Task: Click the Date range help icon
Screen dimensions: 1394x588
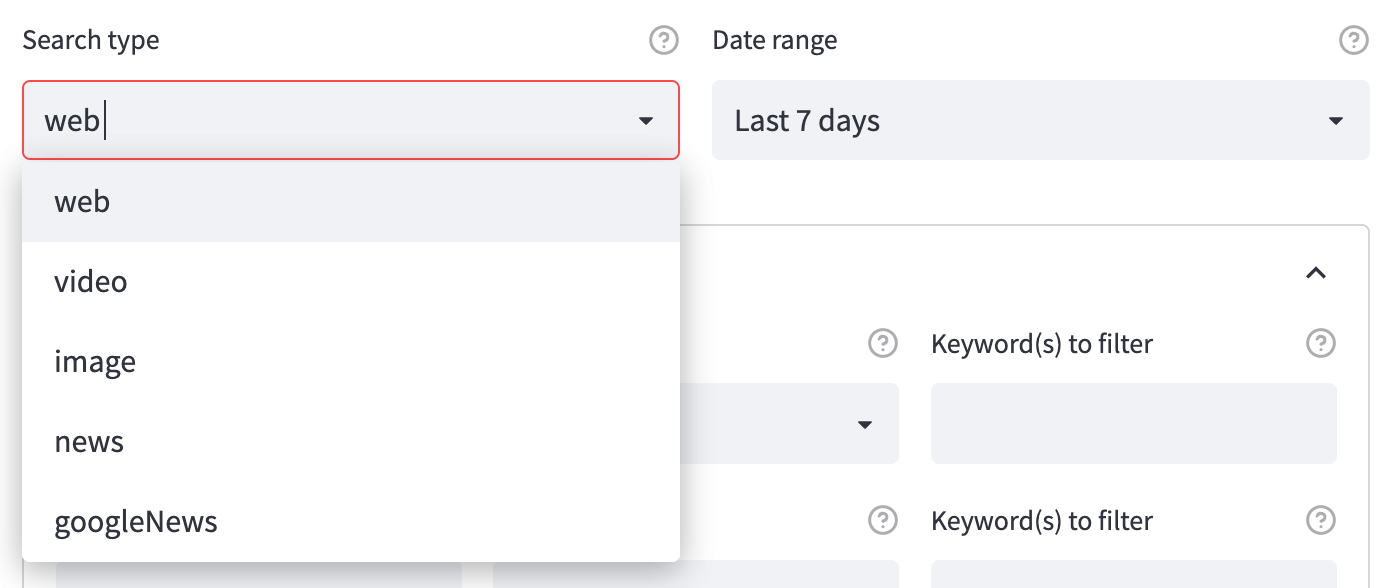Action: [x=1353, y=41]
